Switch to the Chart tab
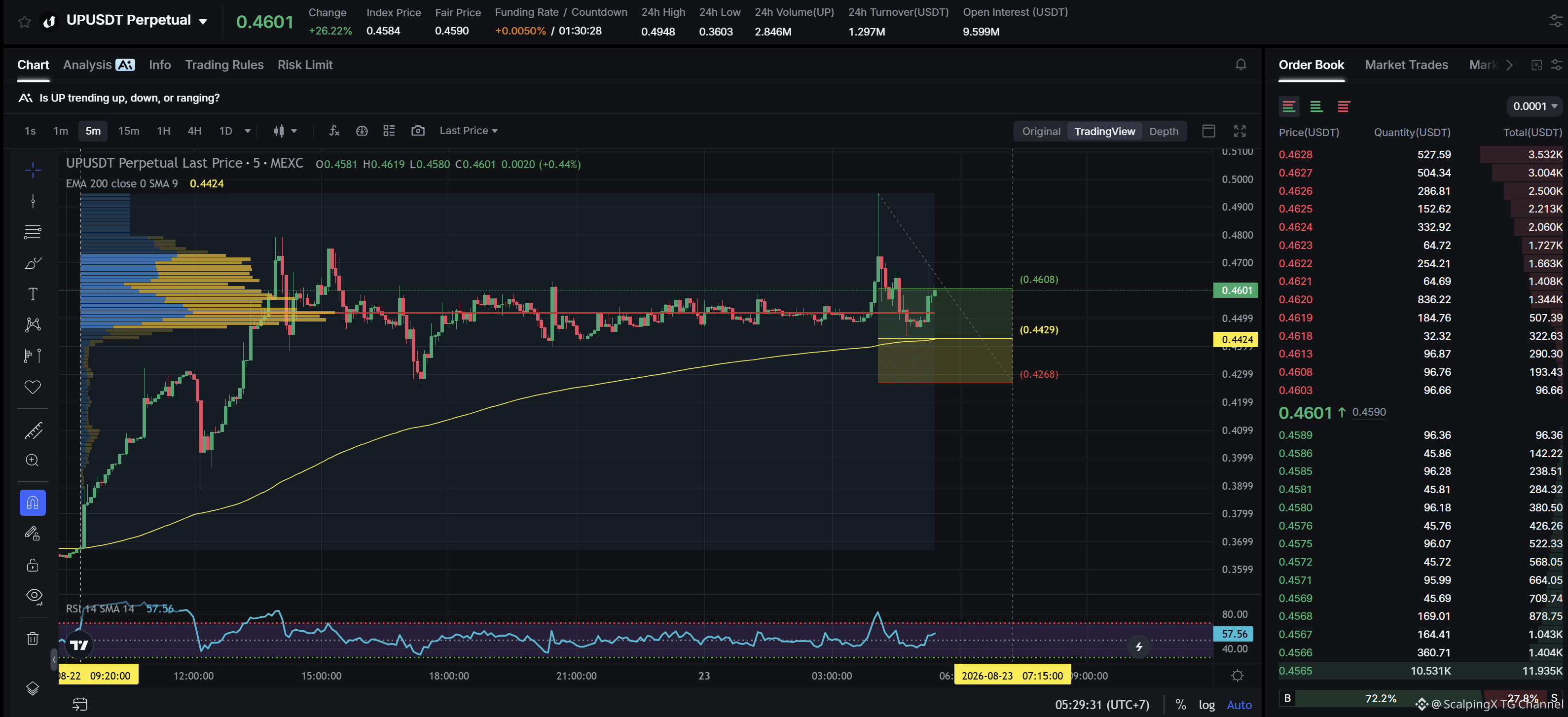 pyautogui.click(x=34, y=65)
